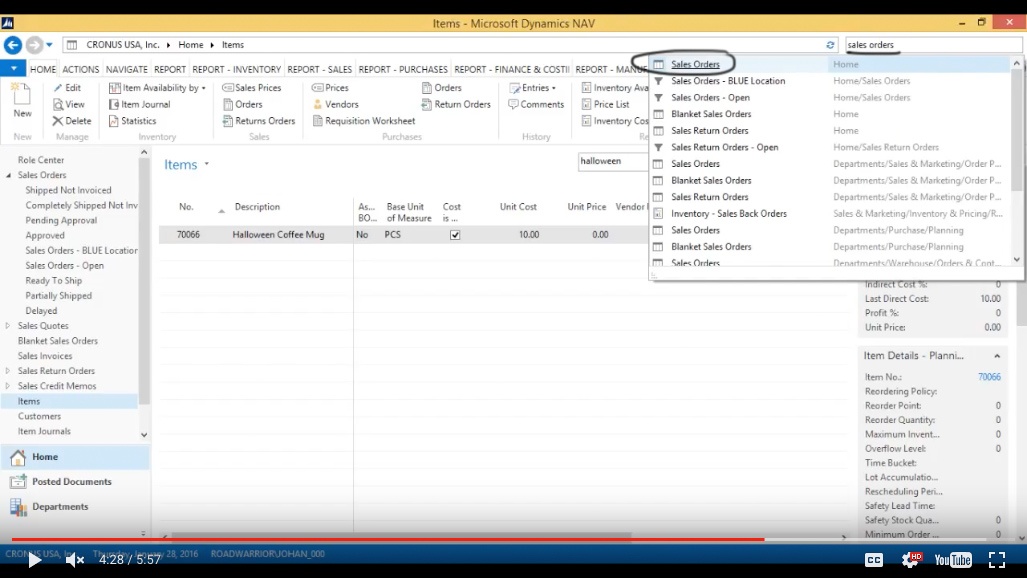1027x578 pixels.
Task: Select Ready To Ship in navigation pane
Action: (54, 280)
